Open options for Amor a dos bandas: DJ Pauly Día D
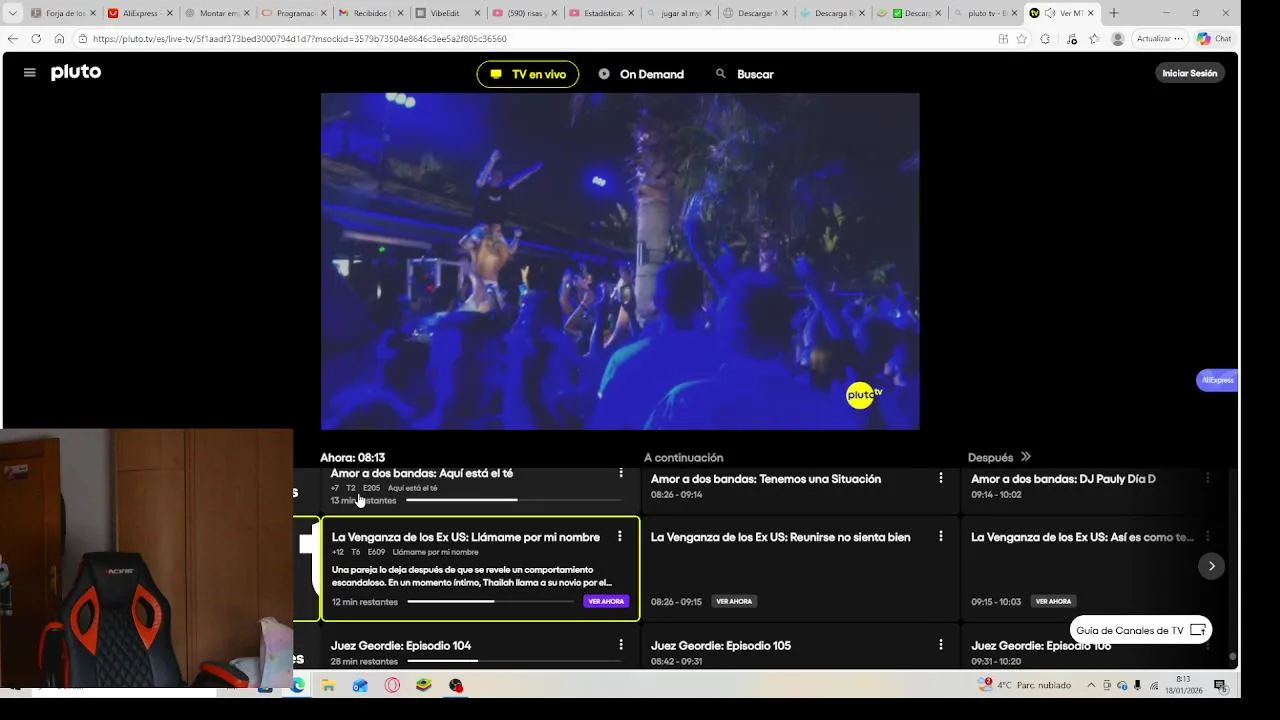Viewport: 1280px width, 720px height. (1208, 479)
